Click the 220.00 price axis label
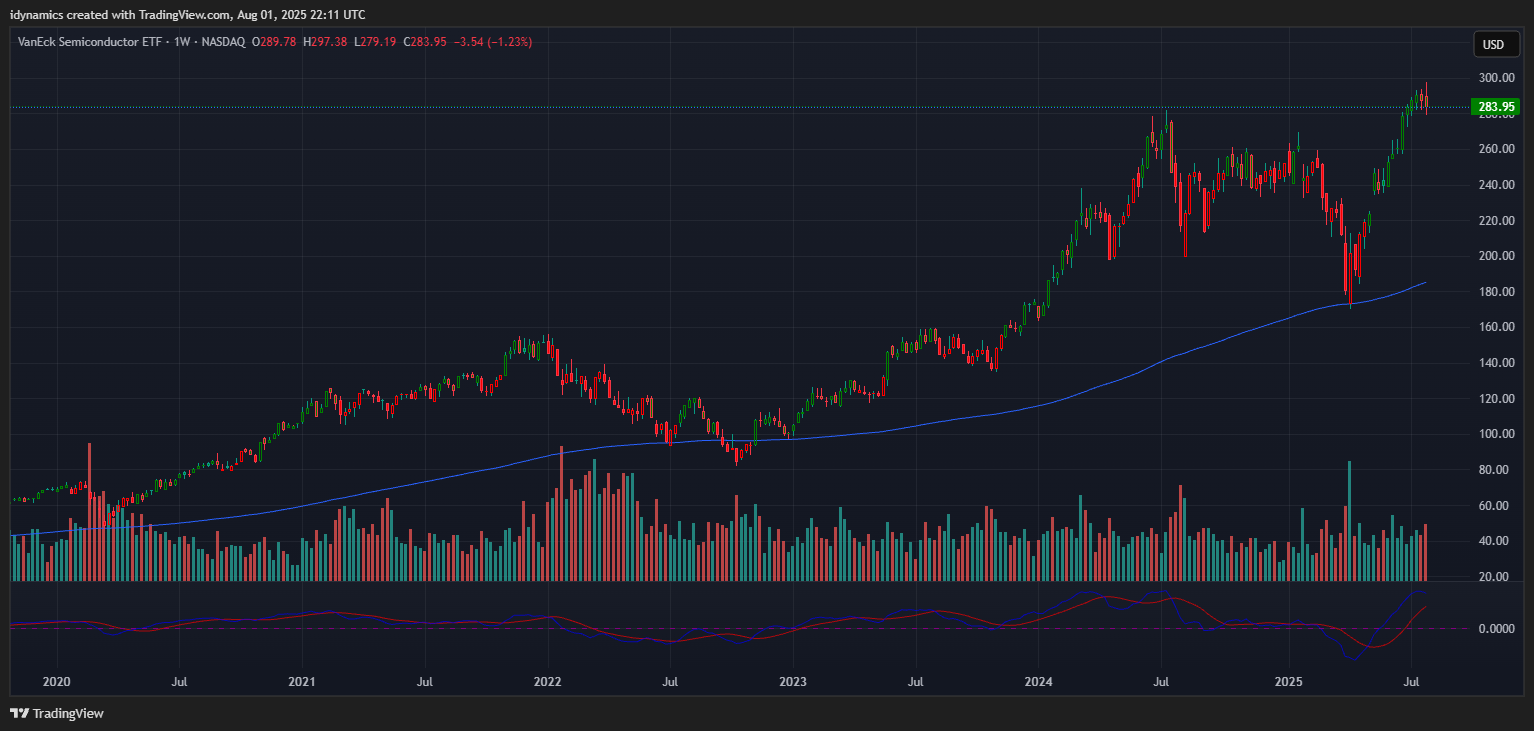Image resolution: width=1534 pixels, height=731 pixels. (x=1495, y=220)
